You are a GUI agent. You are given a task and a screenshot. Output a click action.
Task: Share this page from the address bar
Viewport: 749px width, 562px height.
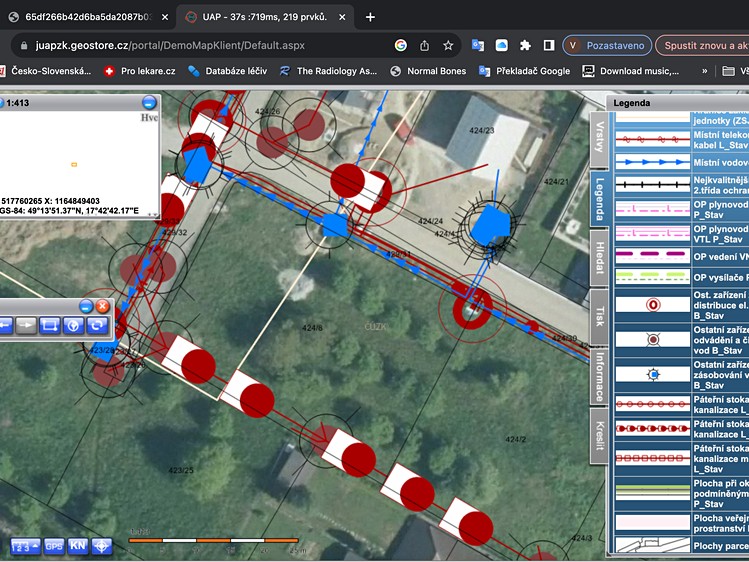pos(424,45)
